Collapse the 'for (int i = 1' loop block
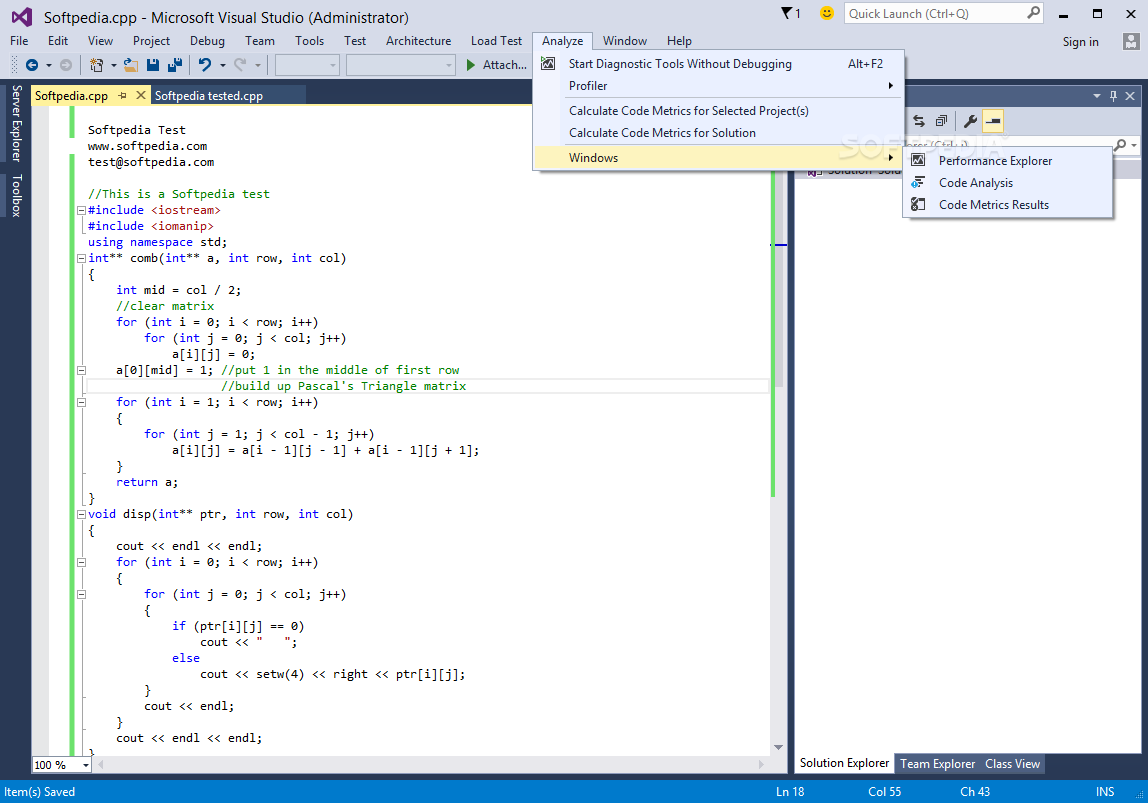1148x803 pixels. tap(81, 403)
